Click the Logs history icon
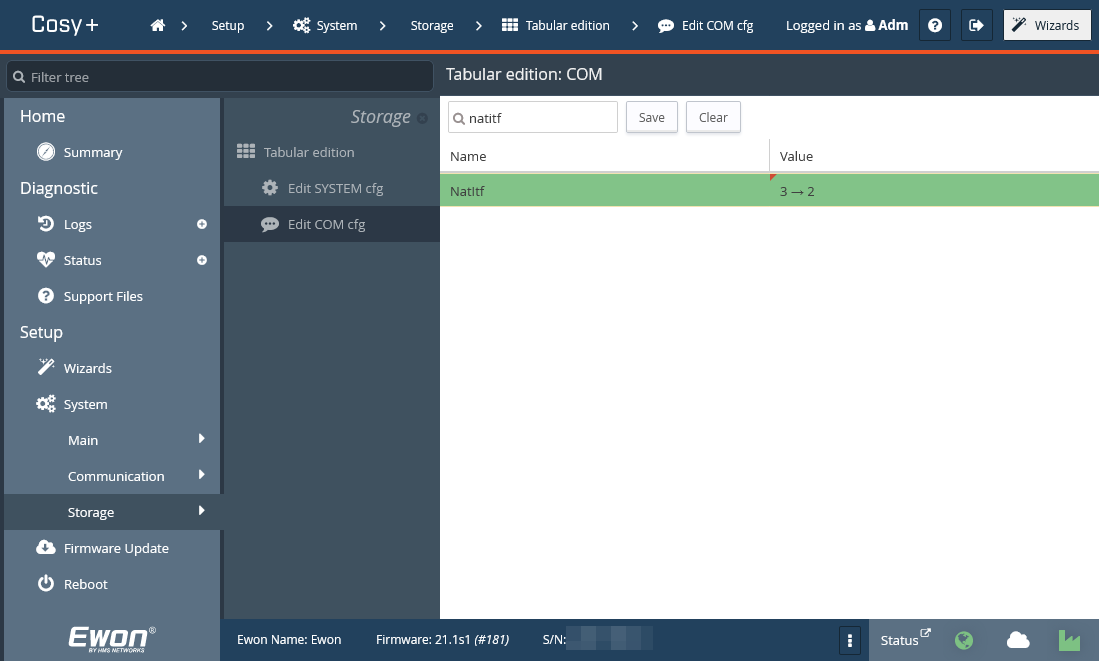1099x661 pixels. click(x=46, y=224)
